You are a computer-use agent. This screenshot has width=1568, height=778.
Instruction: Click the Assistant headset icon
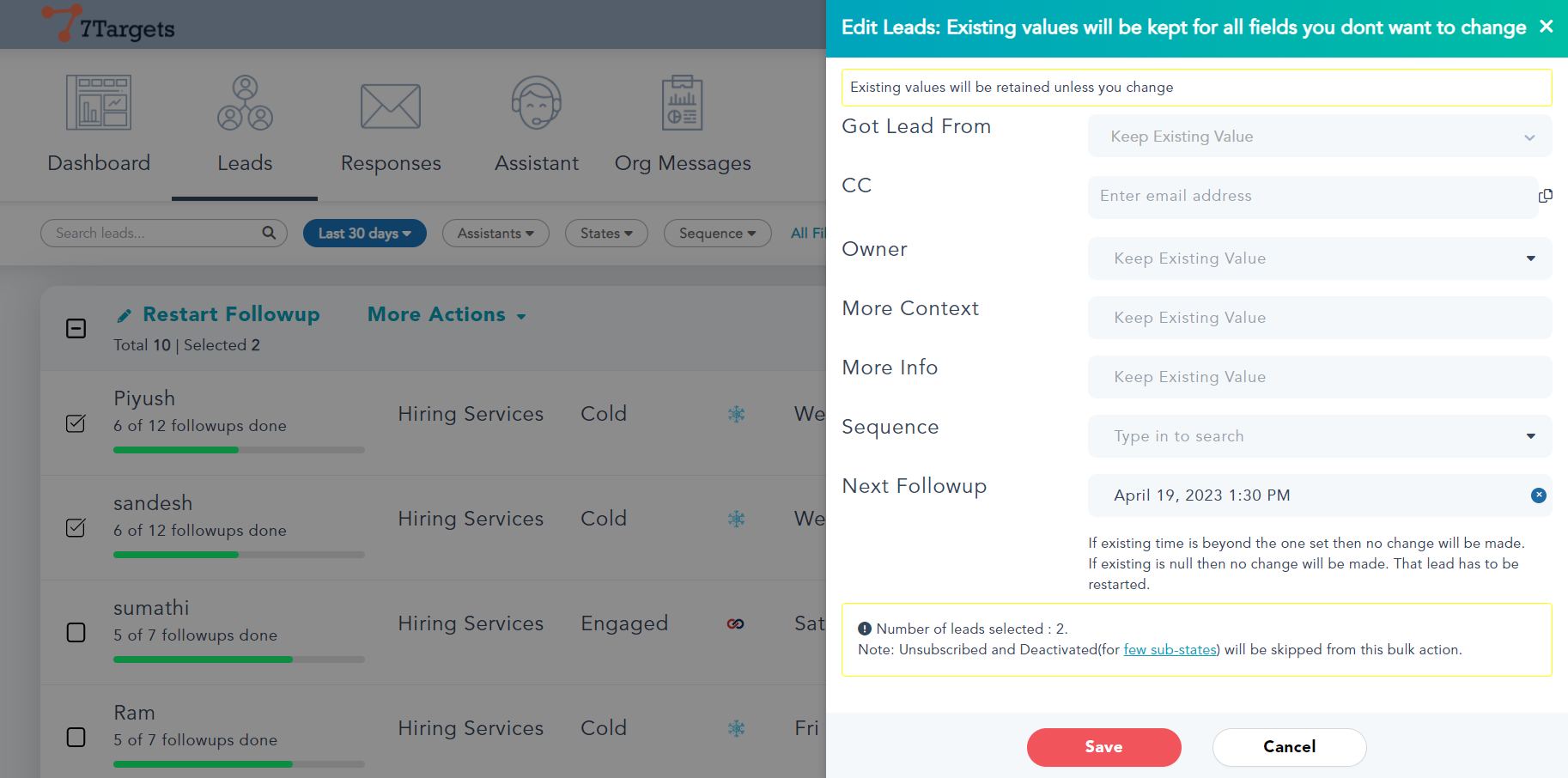coord(537,103)
